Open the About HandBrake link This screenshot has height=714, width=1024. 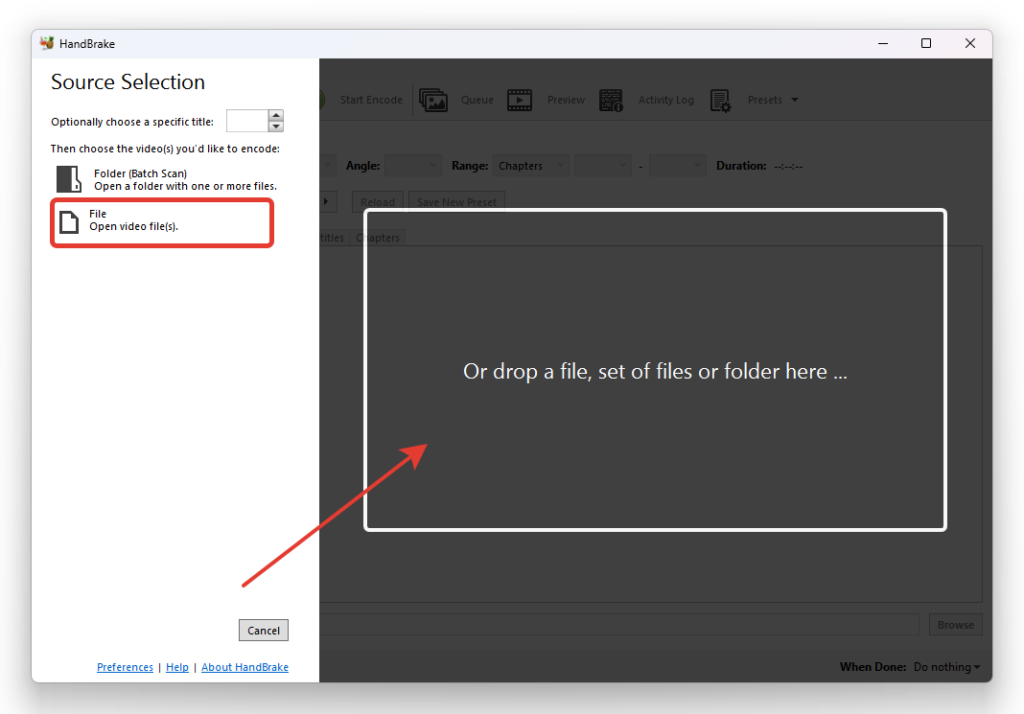(245, 667)
